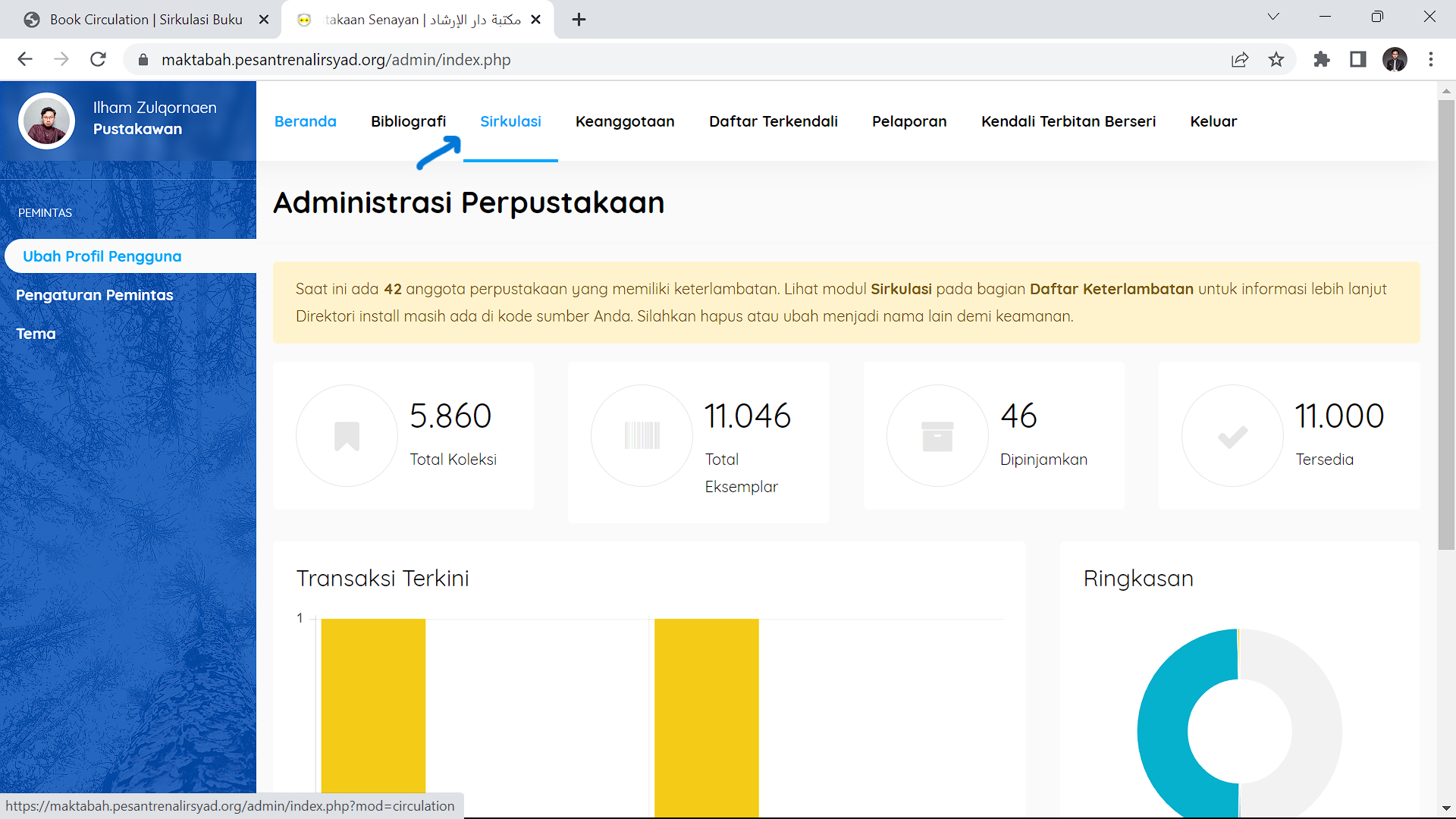This screenshot has height=819, width=1456.
Task: Click the vertical scrollbar thumb
Action: (x=1446, y=325)
